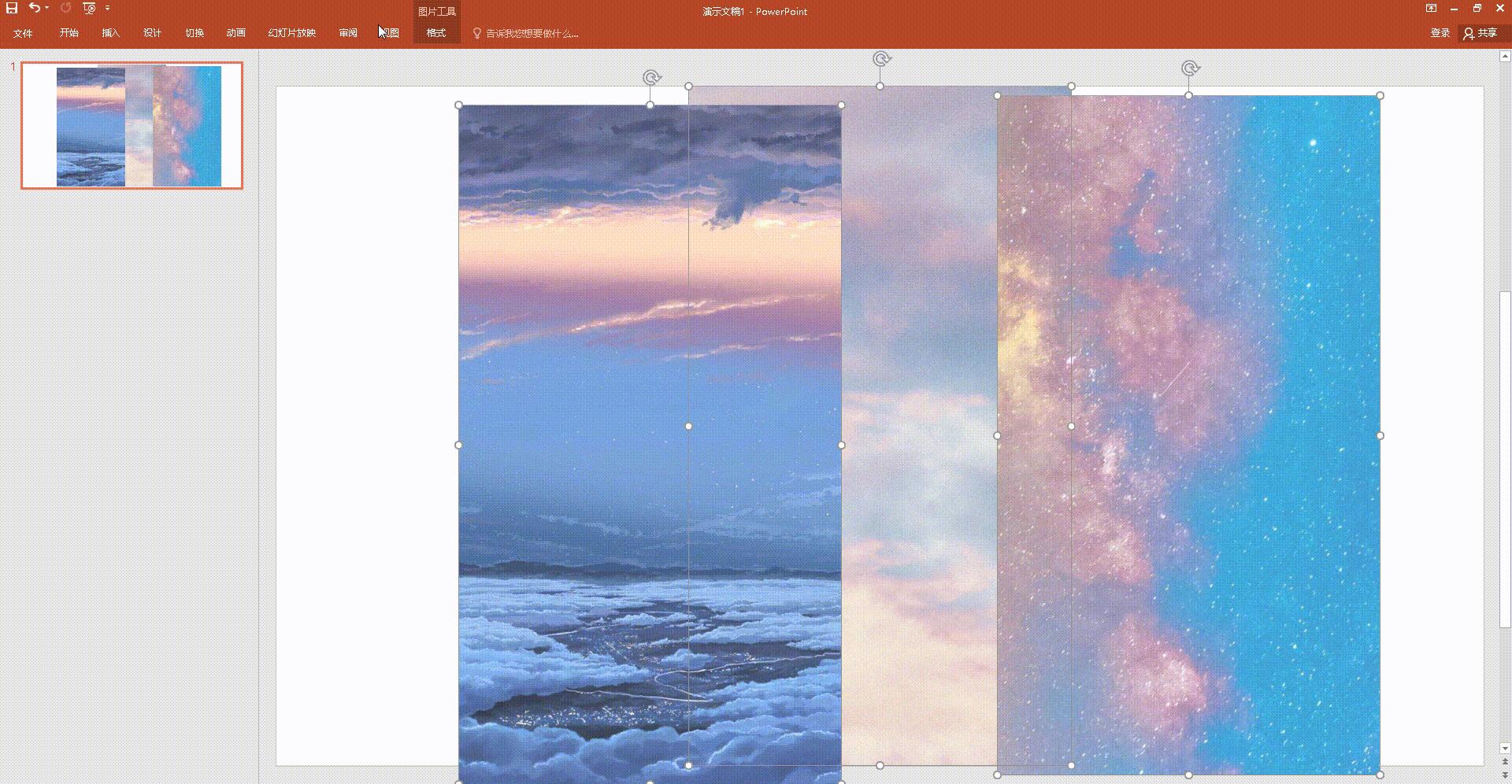Go to the 切换 tab
The width and height of the screenshot is (1512, 784).
click(195, 33)
